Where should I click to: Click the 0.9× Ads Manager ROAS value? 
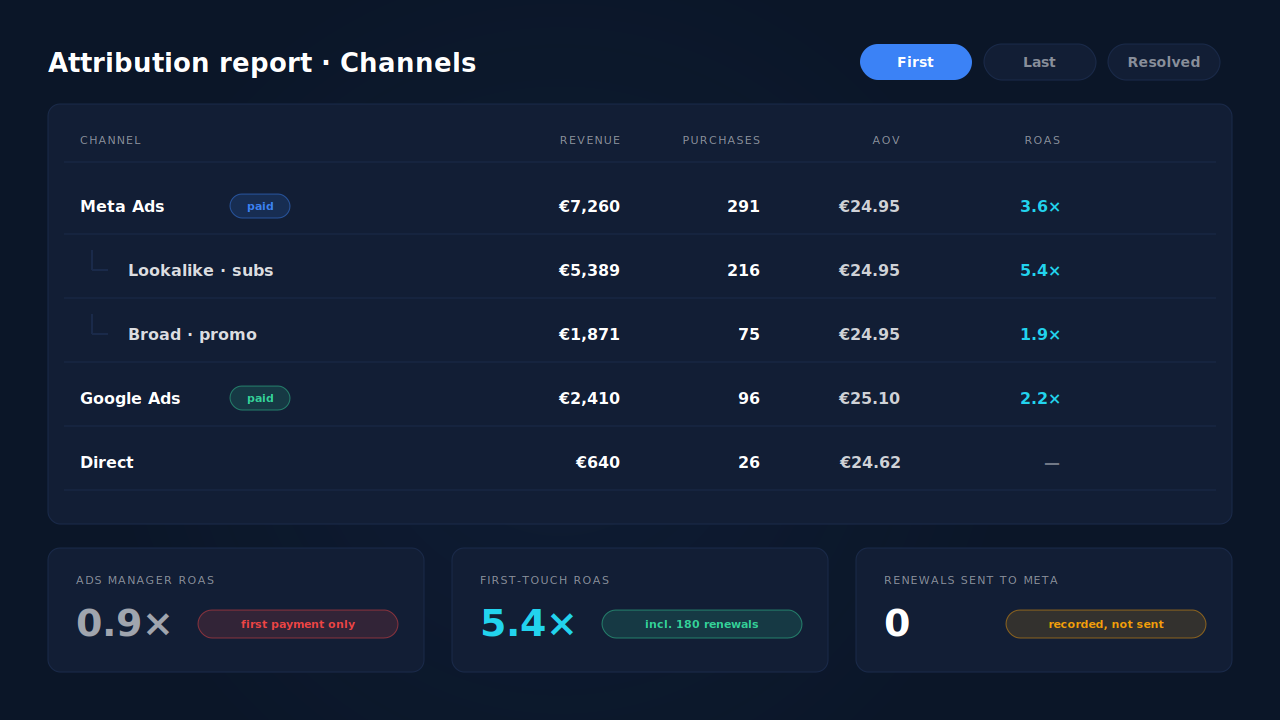[124, 623]
